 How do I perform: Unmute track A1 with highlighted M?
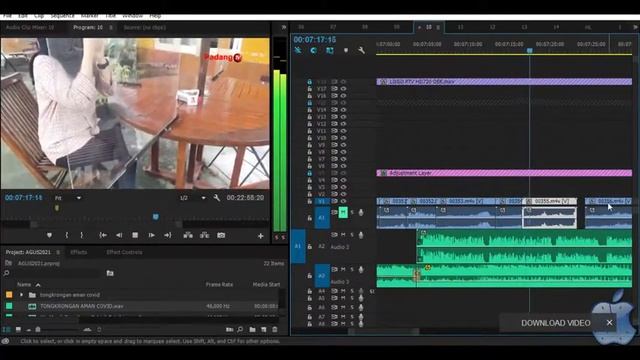click(x=343, y=212)
